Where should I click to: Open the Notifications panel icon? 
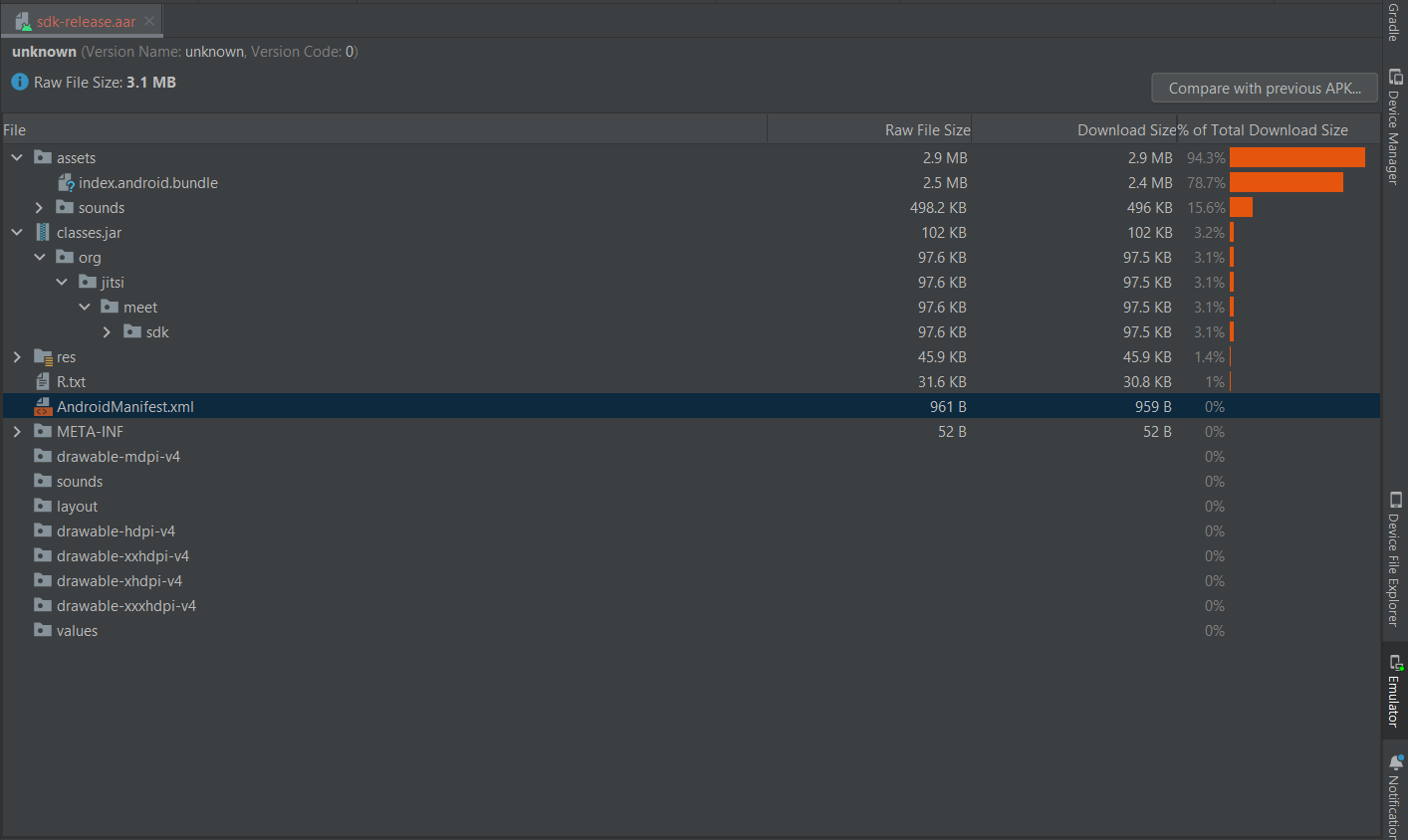pos(1394,760)
